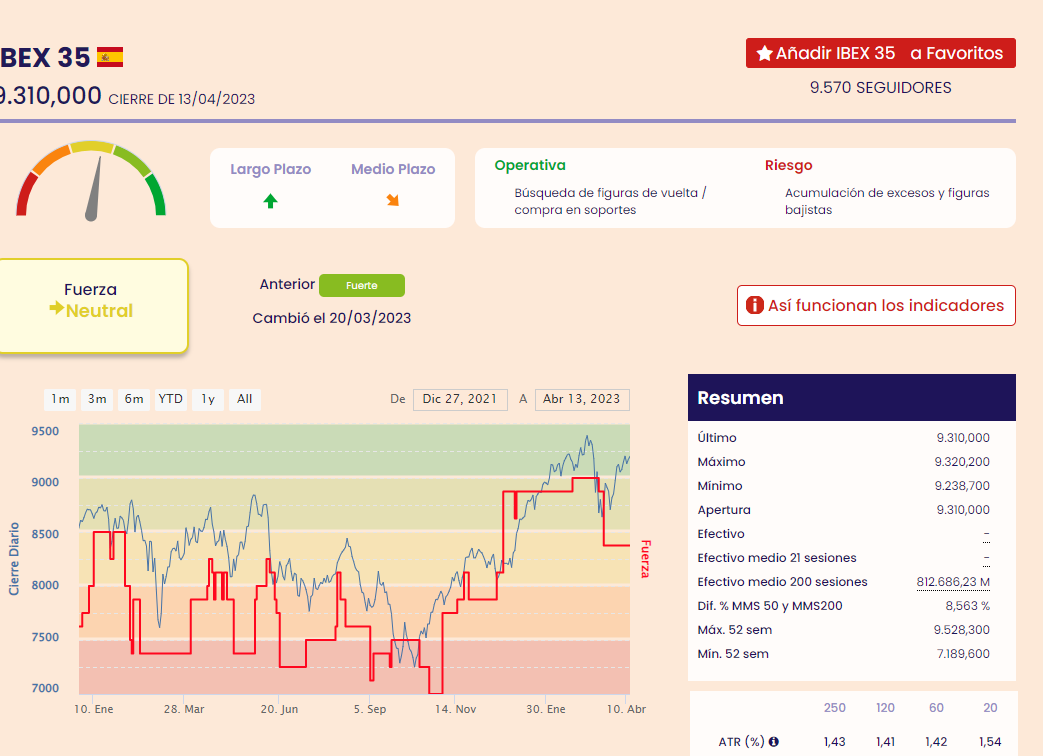Click the '14. Nov' x-axis tick label

point(456,709)
